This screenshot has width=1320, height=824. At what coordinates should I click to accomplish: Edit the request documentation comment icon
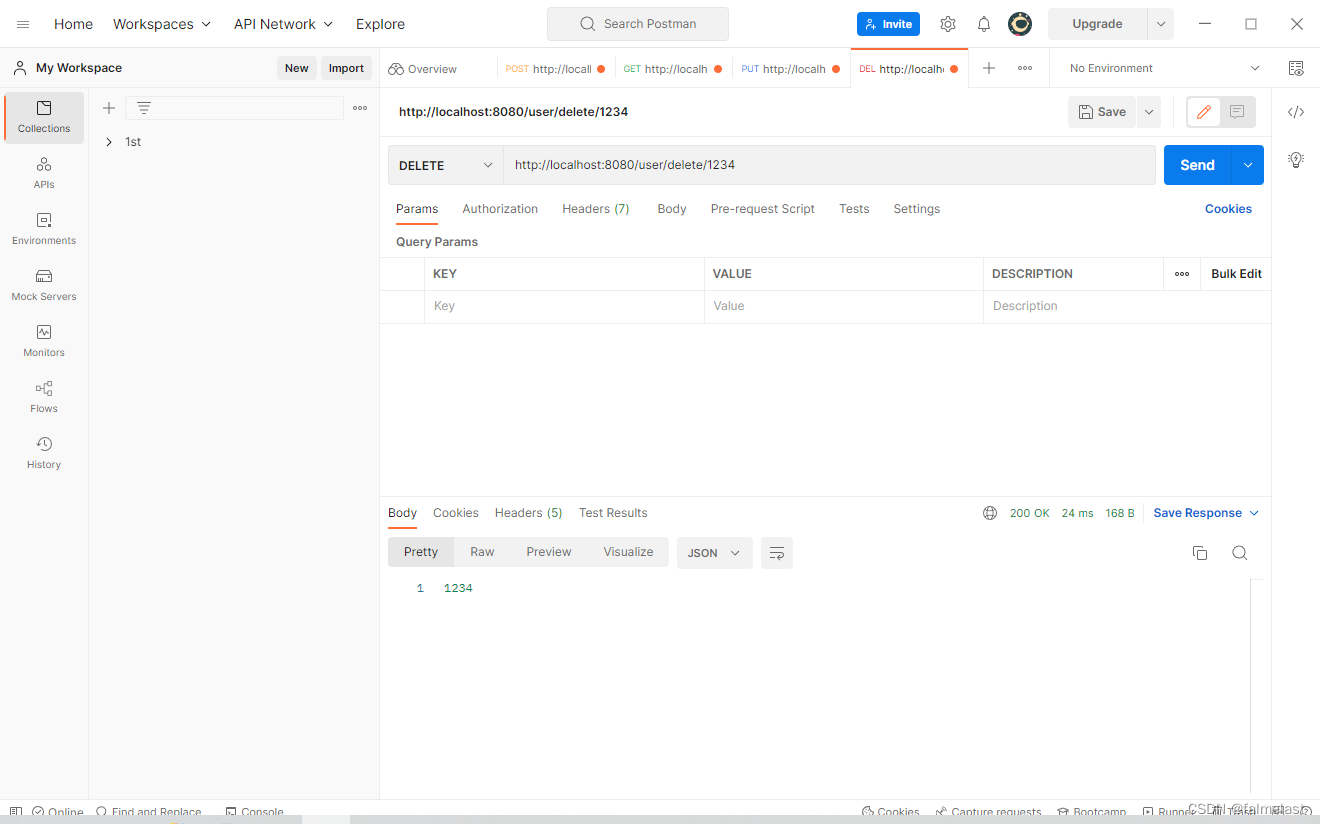point(1236,111)
